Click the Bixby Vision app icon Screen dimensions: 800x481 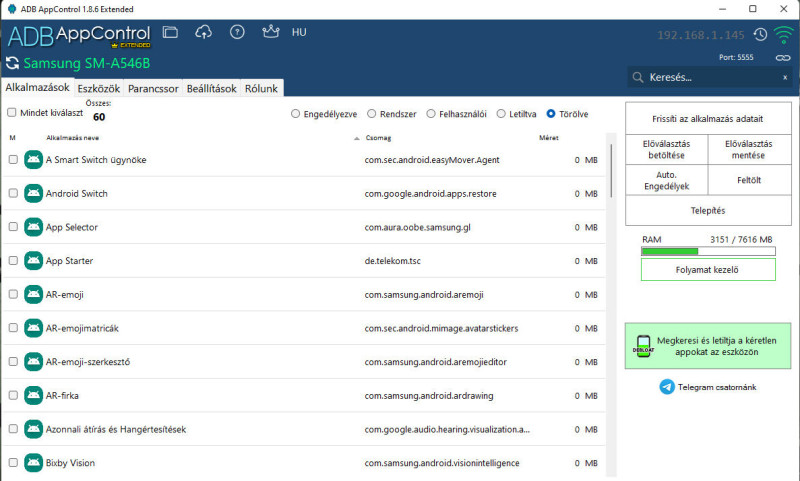coord(34,463)
